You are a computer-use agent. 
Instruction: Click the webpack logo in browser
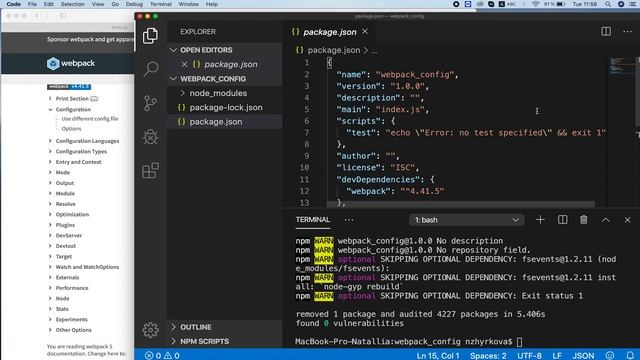71,63
